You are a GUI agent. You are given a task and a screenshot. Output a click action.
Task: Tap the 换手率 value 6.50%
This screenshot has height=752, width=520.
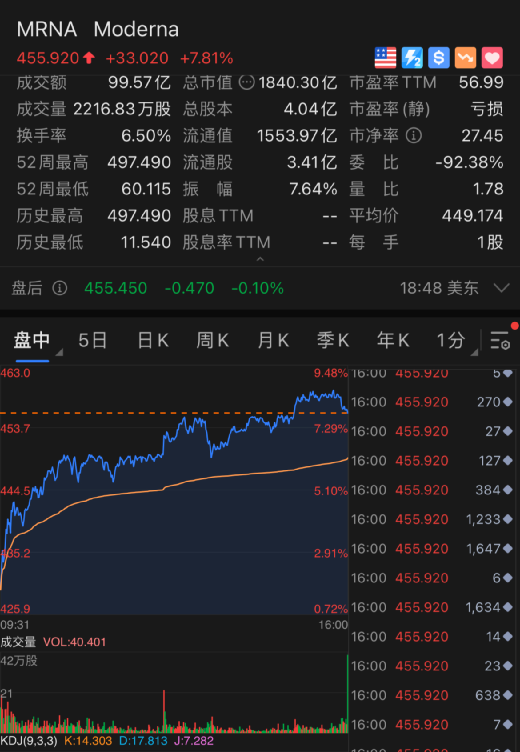click(146, 136)
